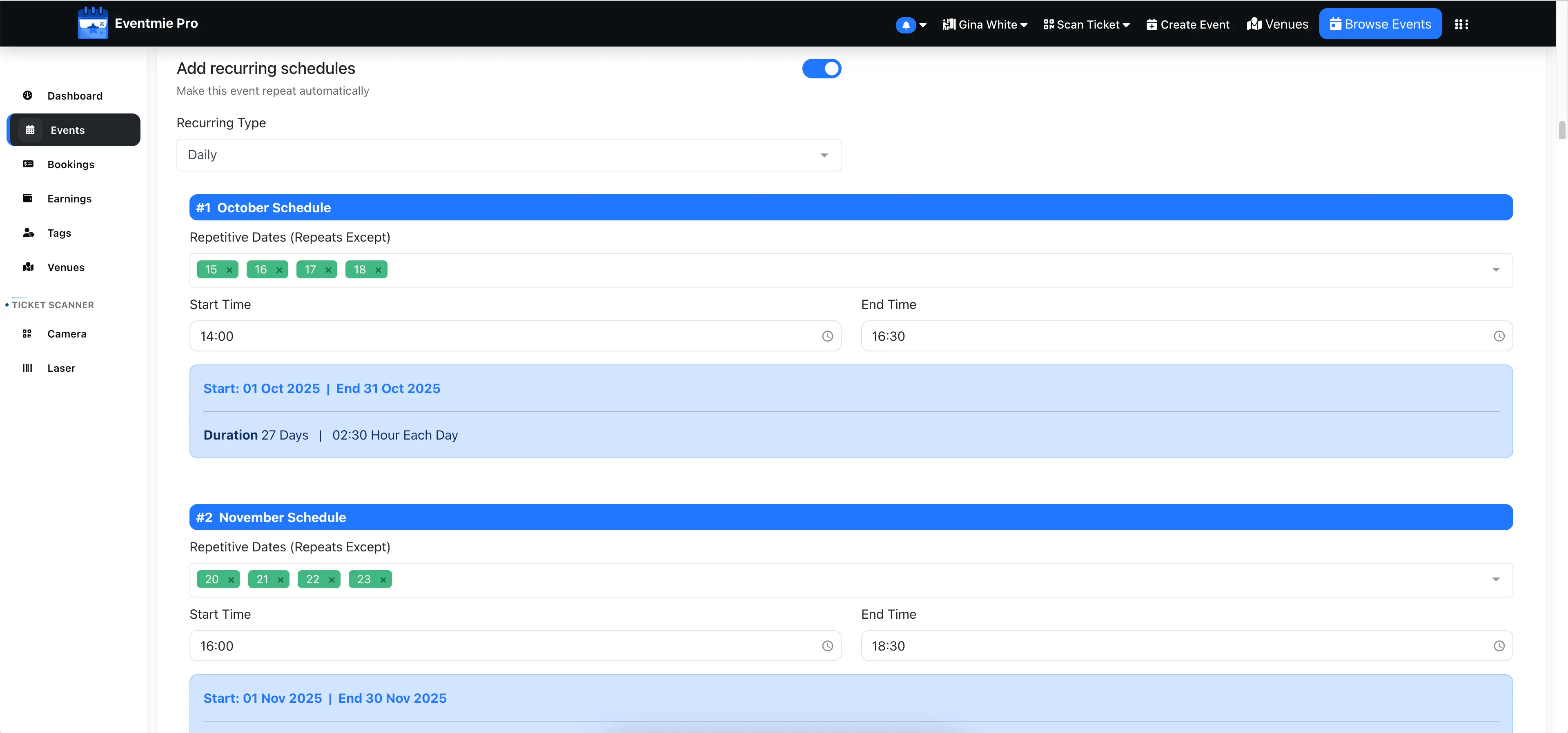Image resolution: width=1568 pixels, height=733 pixels.
Task: Click Create Event in the top bar
Action: pyautogui.click(x=1187, y=24)
